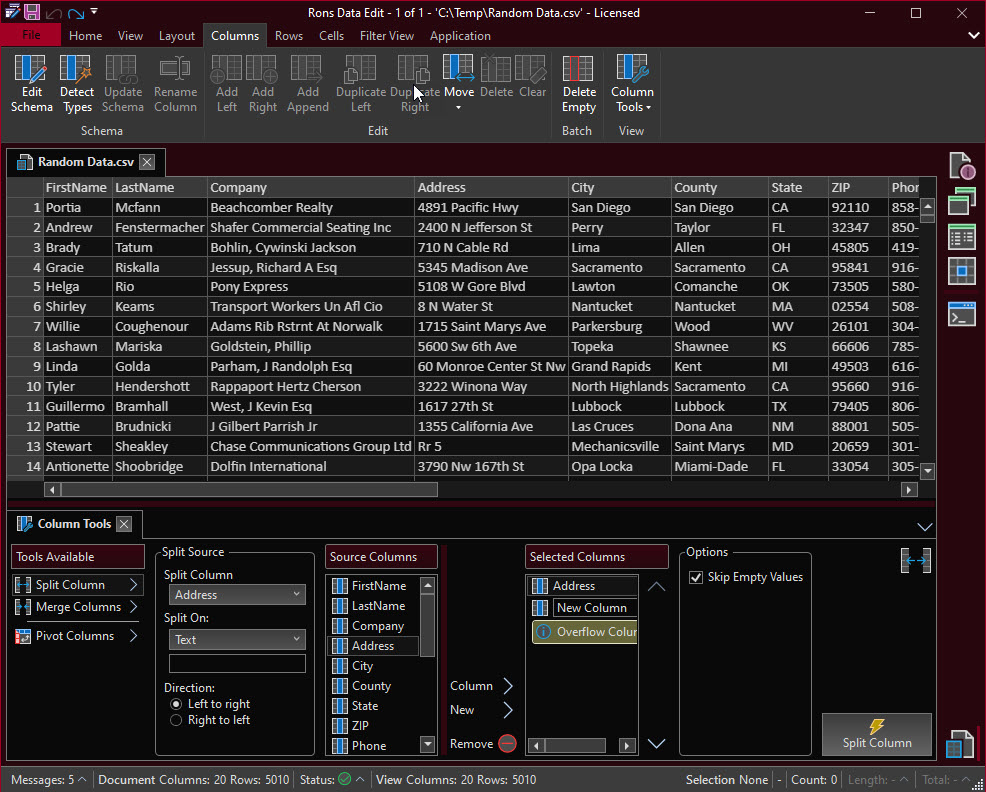The image size is (986, 792).
Task: Select the Merge Columns tool
Action: tap(77, 607)
